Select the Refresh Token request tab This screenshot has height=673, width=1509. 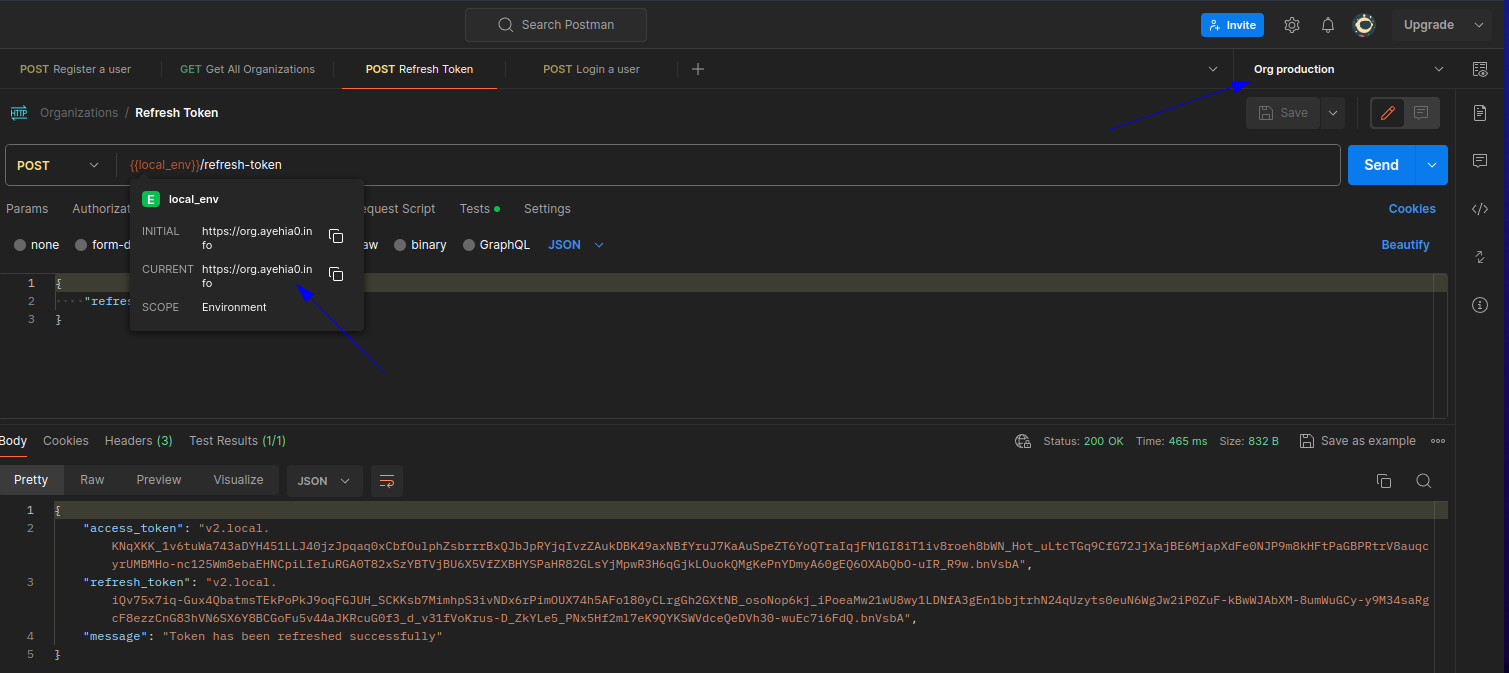[x=419, y=69]
